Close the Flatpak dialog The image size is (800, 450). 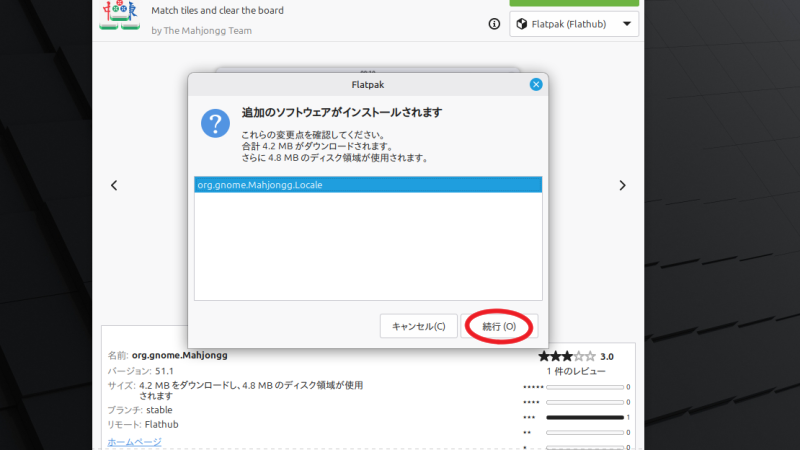[x=536, y=85]
